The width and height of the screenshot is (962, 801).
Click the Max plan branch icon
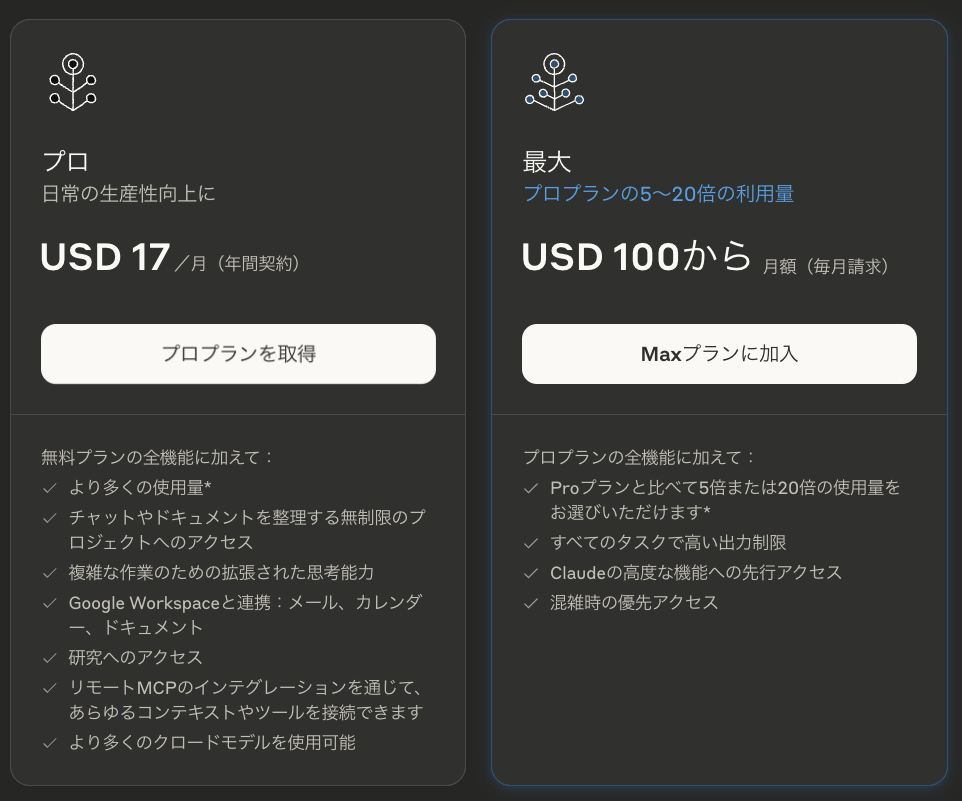coord(554,82)
